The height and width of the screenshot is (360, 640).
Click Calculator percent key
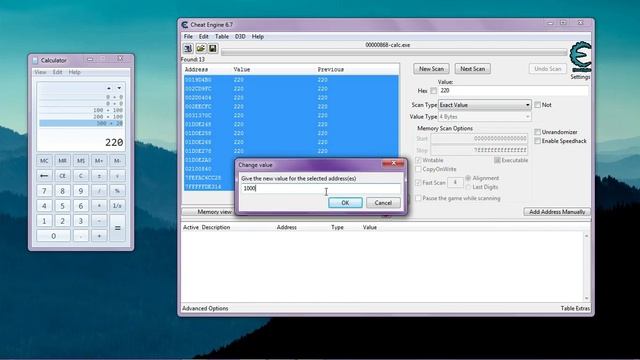[117, 191]
